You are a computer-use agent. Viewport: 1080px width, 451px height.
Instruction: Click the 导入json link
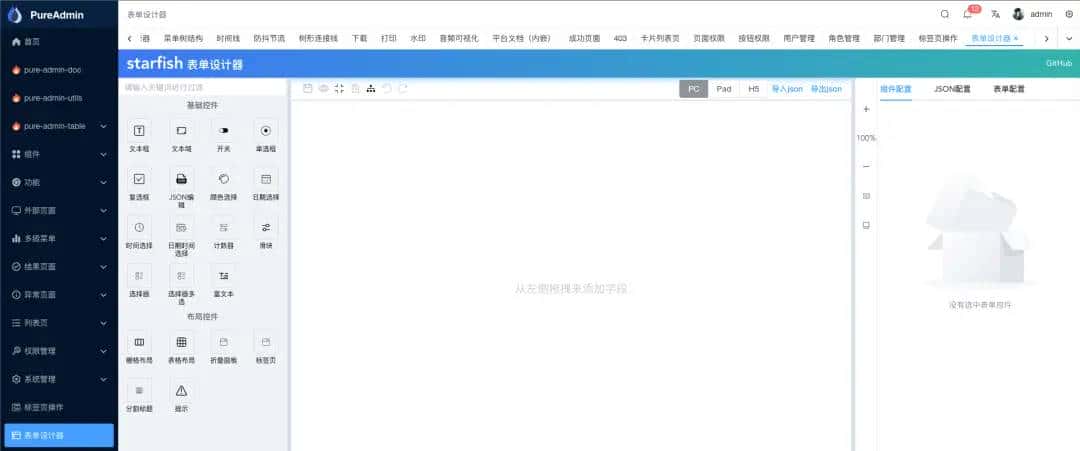pyautogui.click(x=787, y=89)
